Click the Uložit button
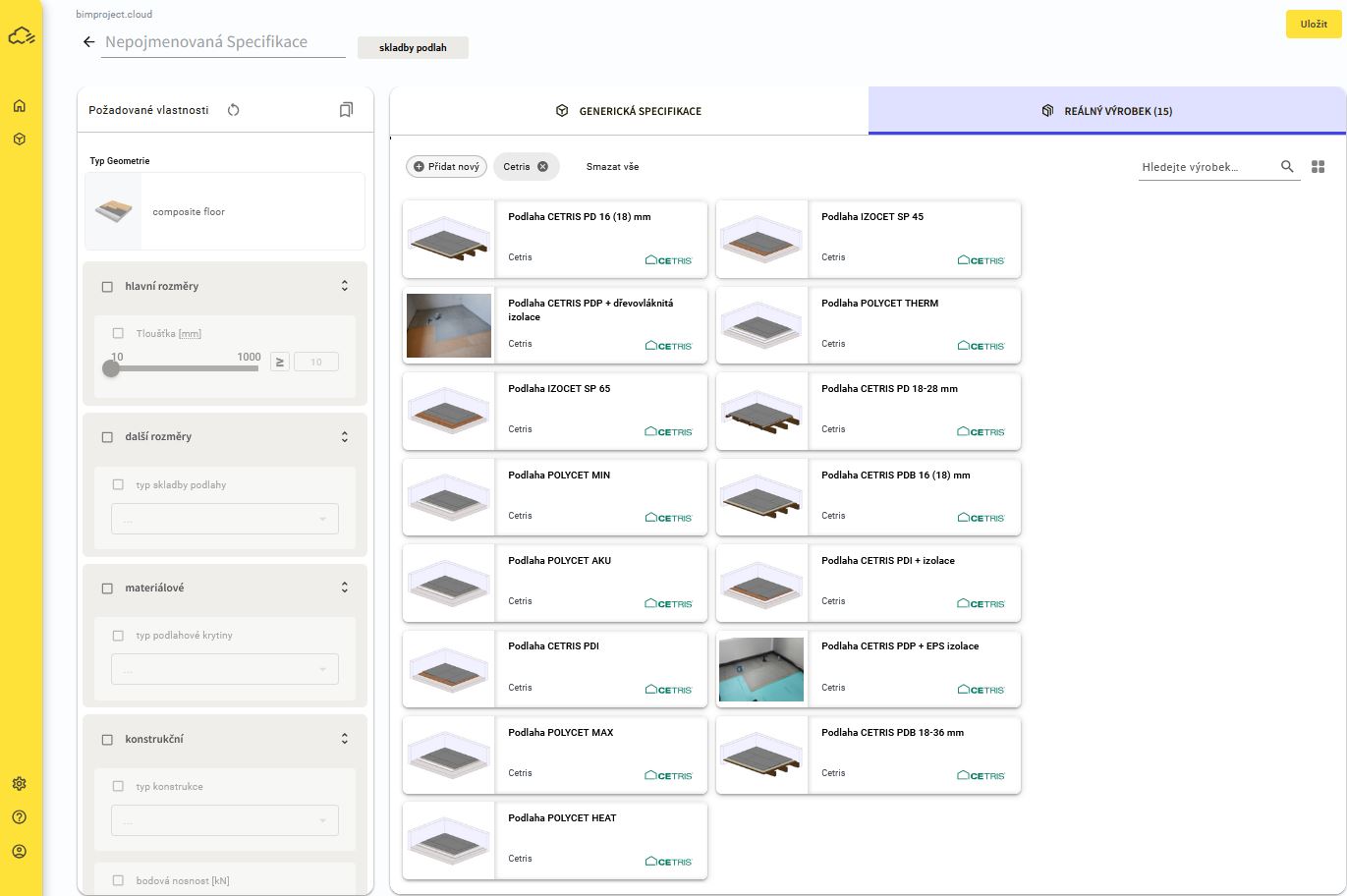Viewport: 1347px width, 896px height. point(1314,25)
